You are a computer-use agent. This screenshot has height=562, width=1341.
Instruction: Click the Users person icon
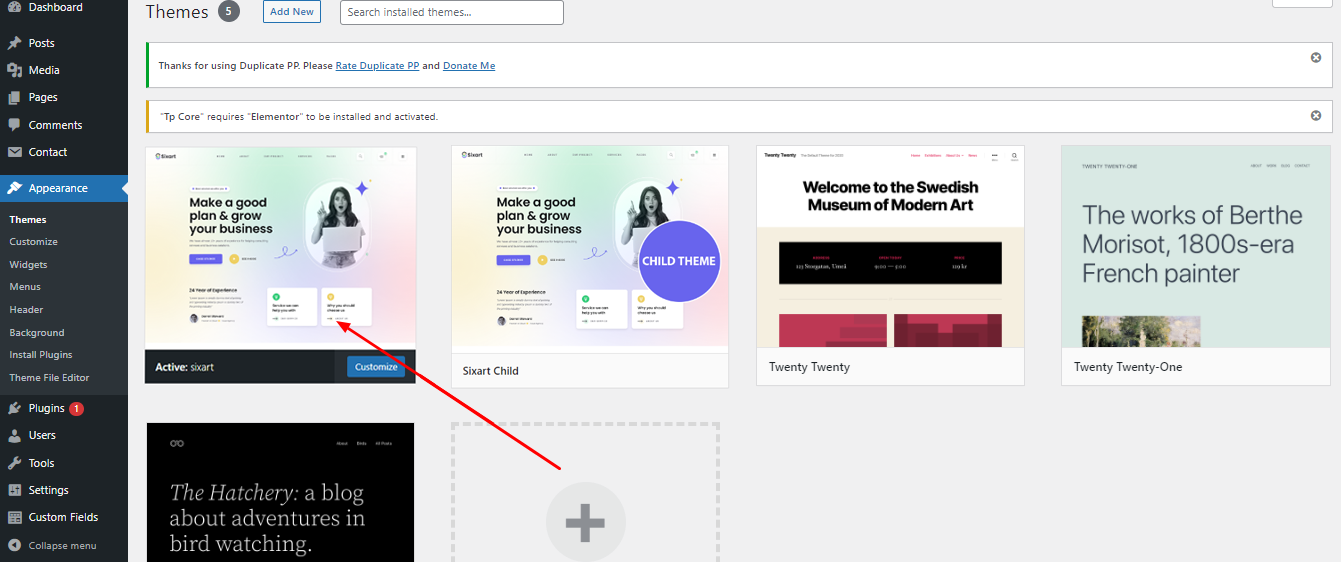pos(14,435)
